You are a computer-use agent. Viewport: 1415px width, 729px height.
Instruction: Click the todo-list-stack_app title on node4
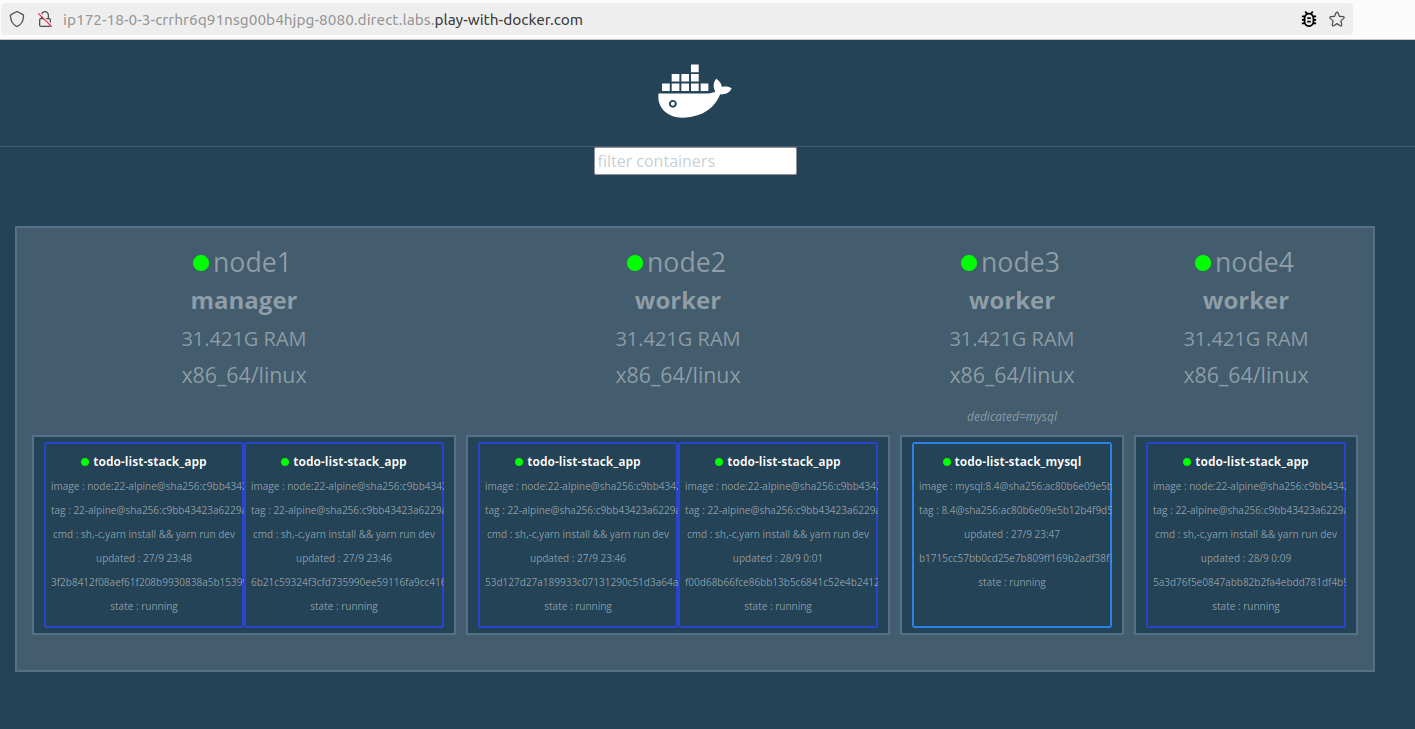(1251, 462)
